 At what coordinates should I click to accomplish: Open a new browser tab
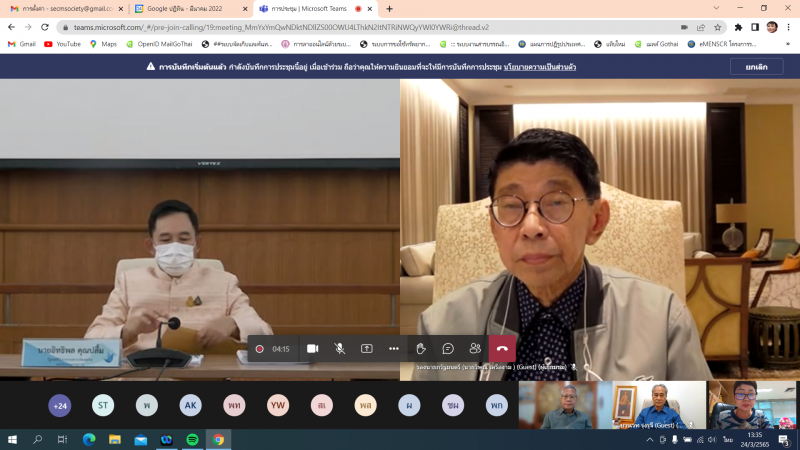pyautogui.click(x=389, y=9)
